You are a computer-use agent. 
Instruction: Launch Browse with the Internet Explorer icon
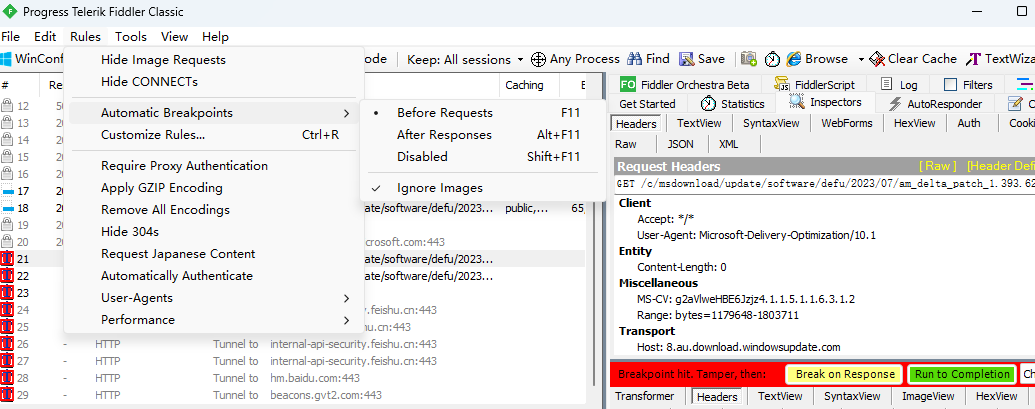[x=794, y=59]
